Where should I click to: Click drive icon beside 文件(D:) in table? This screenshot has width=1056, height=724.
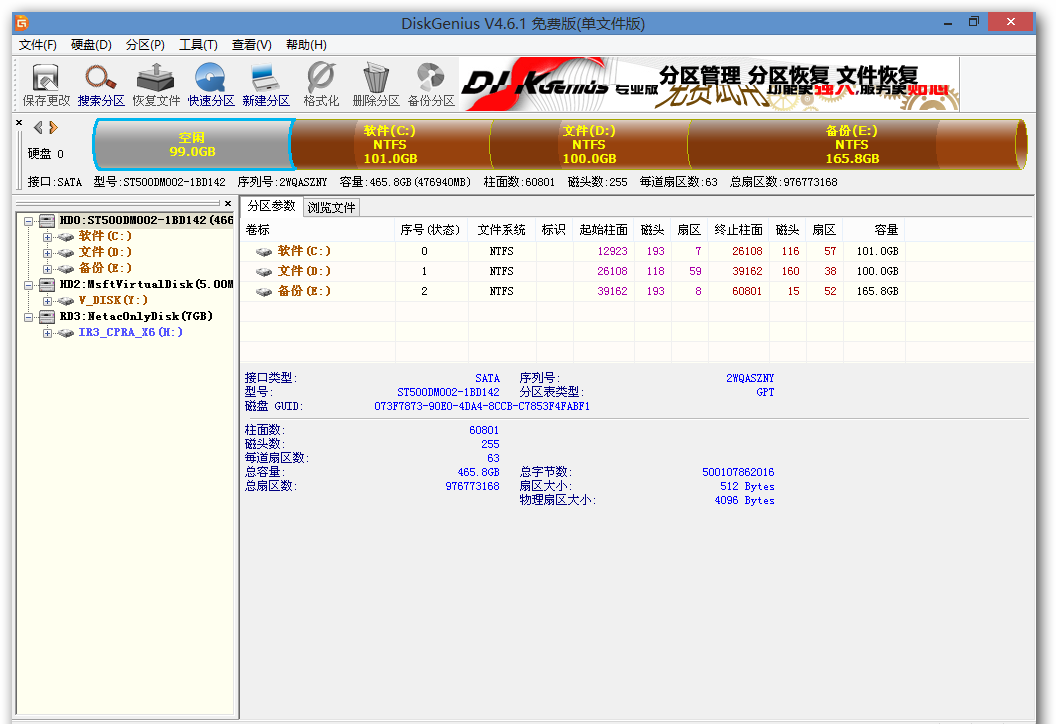(x=264, y=272)
